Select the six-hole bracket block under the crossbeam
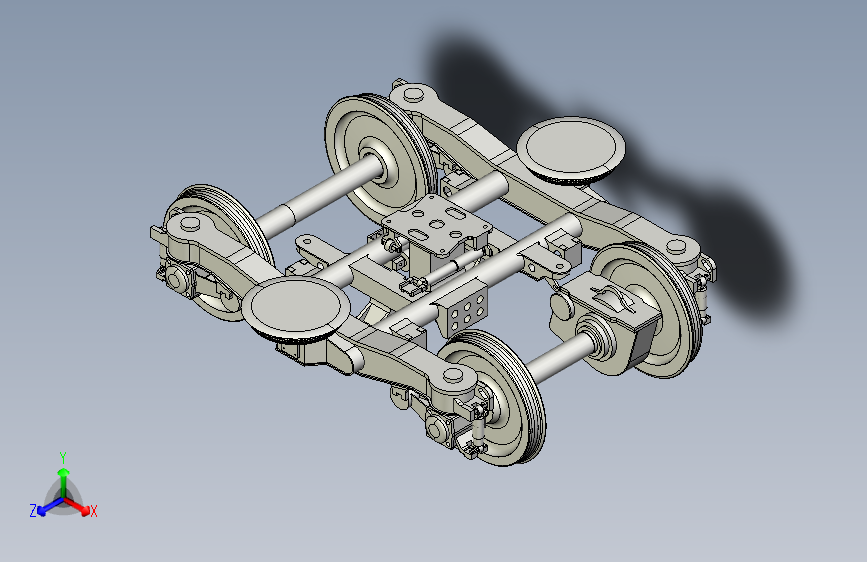Image resolution: width=867 pixels, height=562 pixels. (462, 309)
